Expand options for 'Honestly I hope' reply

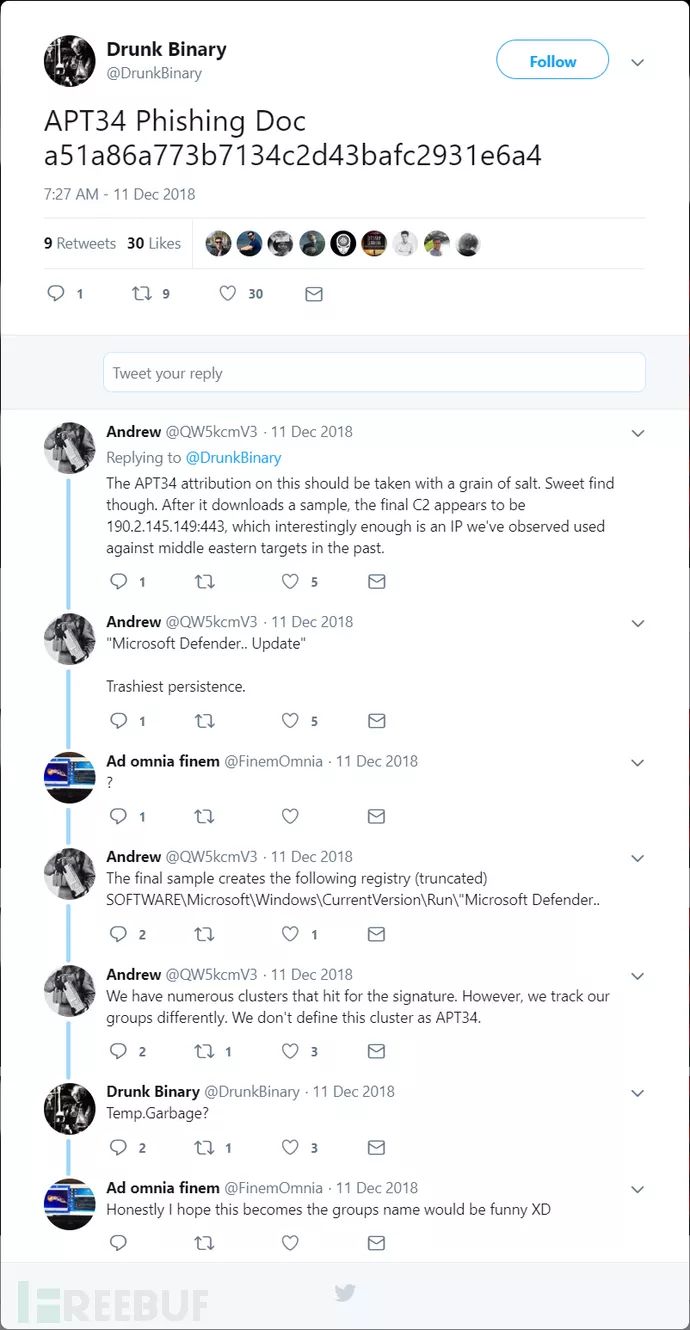[637, 1189]
